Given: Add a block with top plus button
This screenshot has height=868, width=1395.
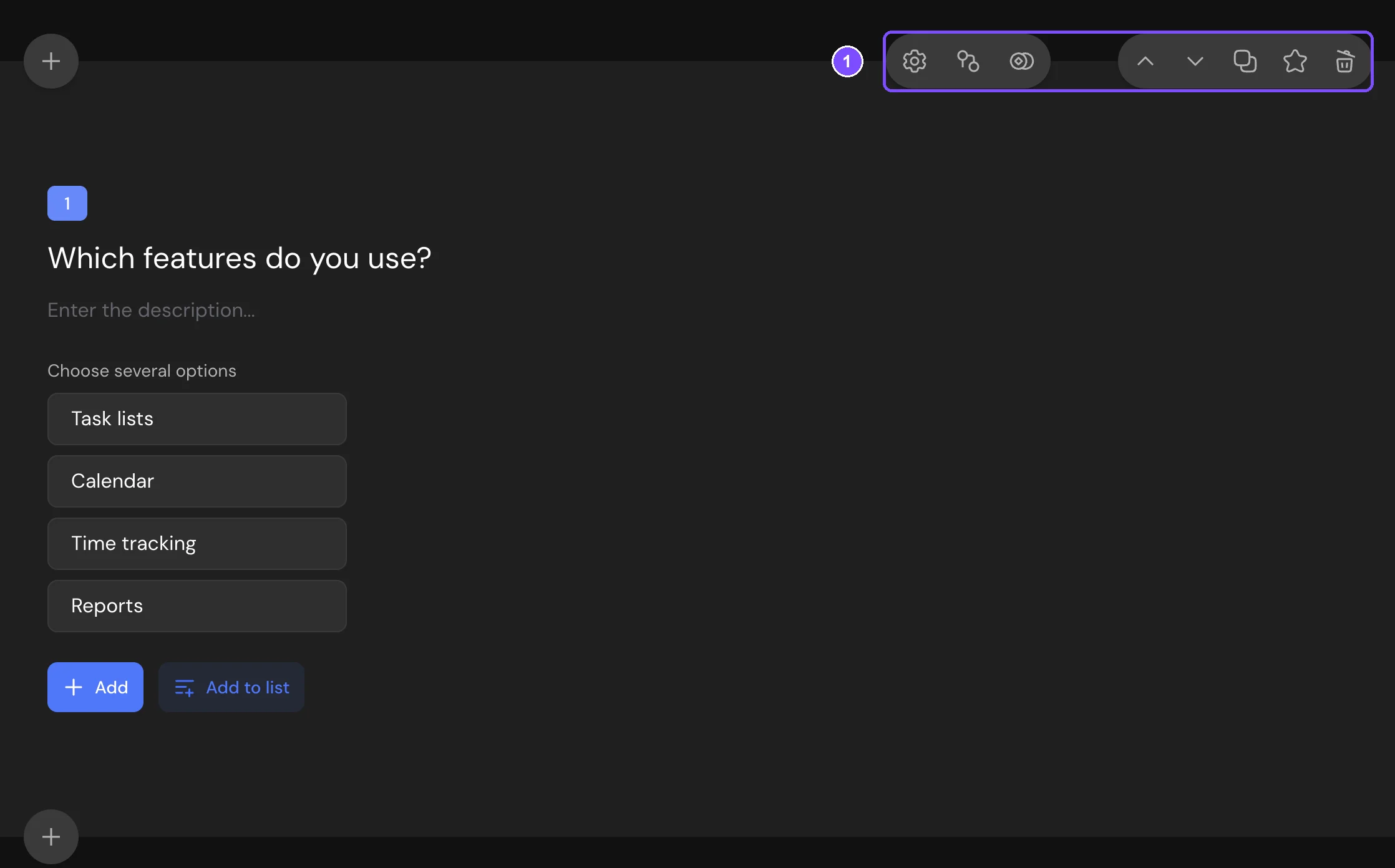Looking at the screenshot, I should point(51,61).
